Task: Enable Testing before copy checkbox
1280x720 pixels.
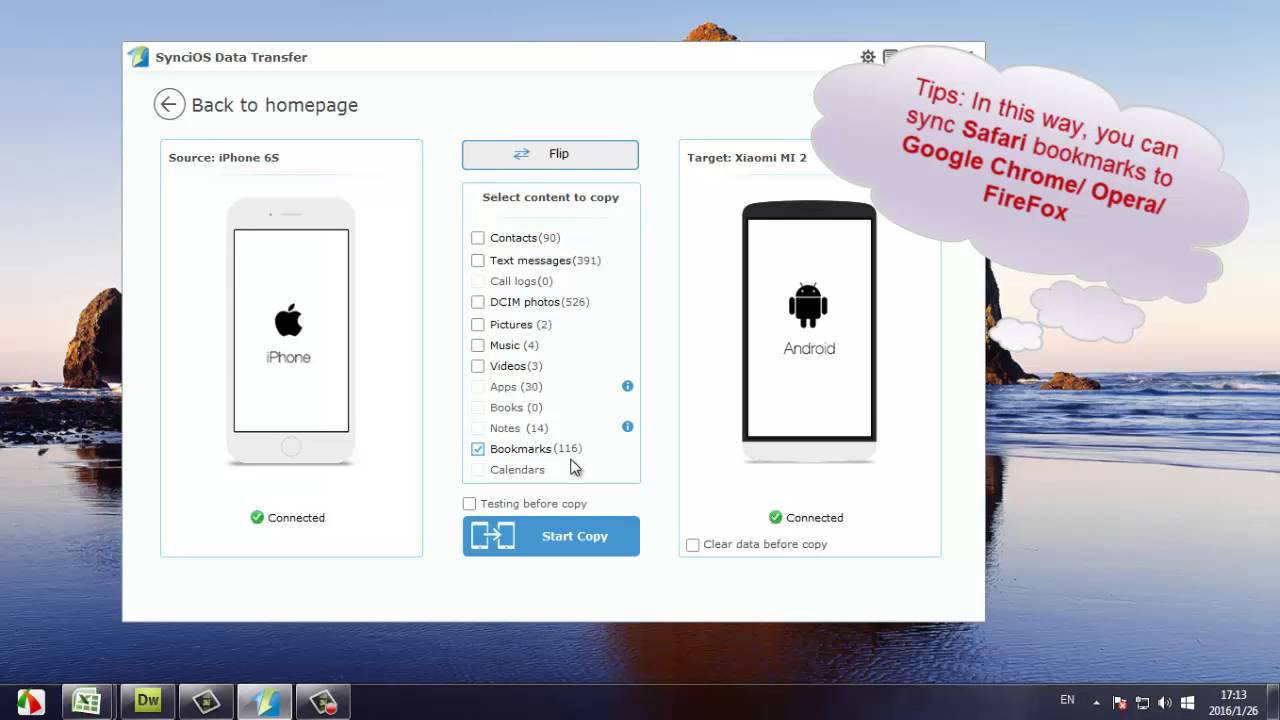Action: pyautogui.click(x=469, y=504)
